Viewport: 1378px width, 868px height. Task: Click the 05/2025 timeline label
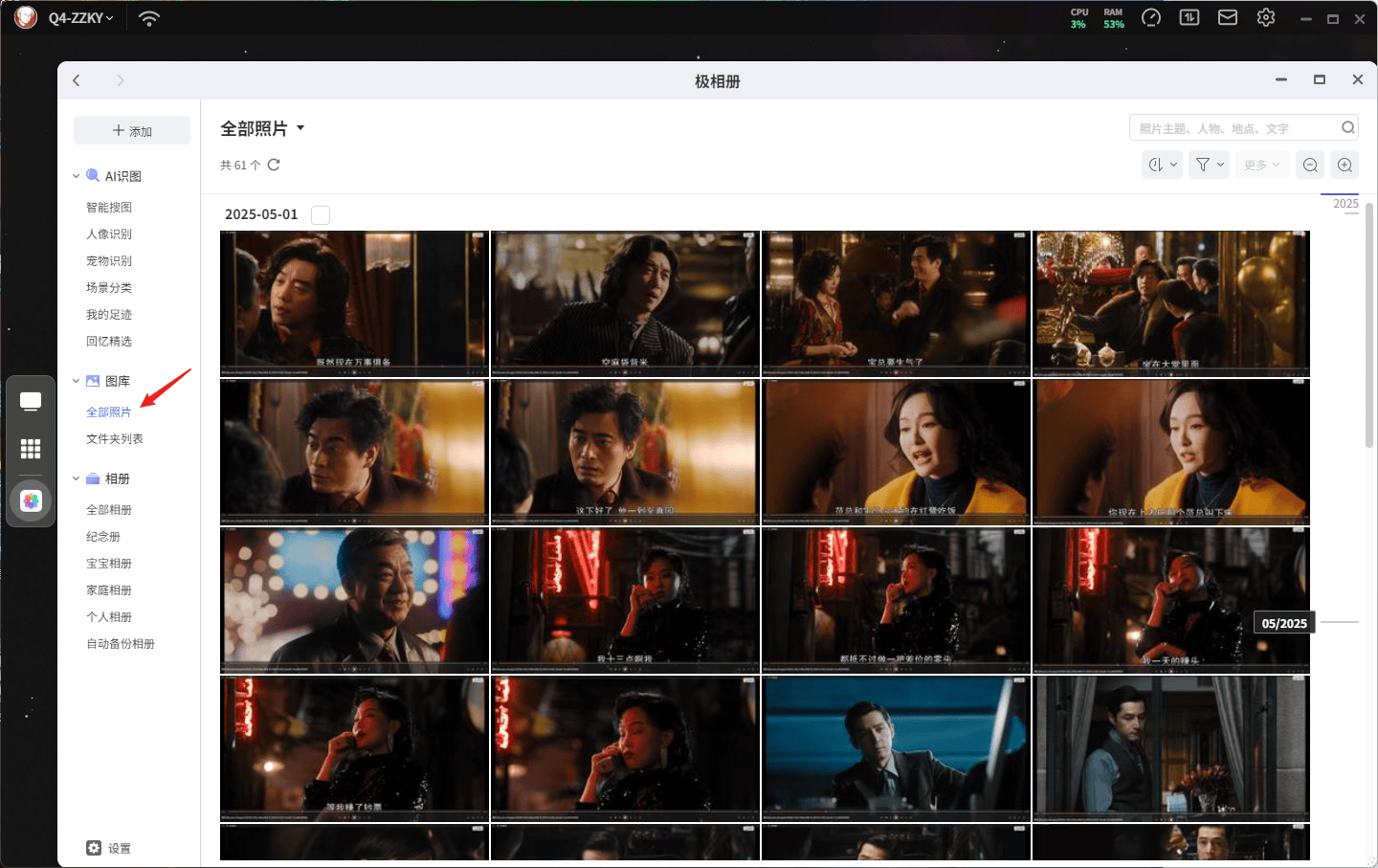[x=1284, y=623]
